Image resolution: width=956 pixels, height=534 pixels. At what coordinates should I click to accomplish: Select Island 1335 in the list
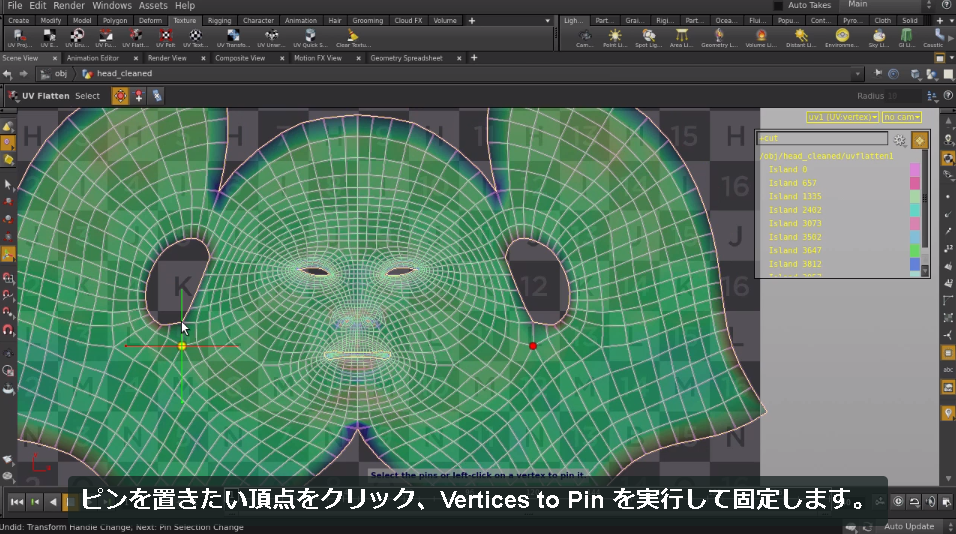pyautogui.click(x=794, y=196)
